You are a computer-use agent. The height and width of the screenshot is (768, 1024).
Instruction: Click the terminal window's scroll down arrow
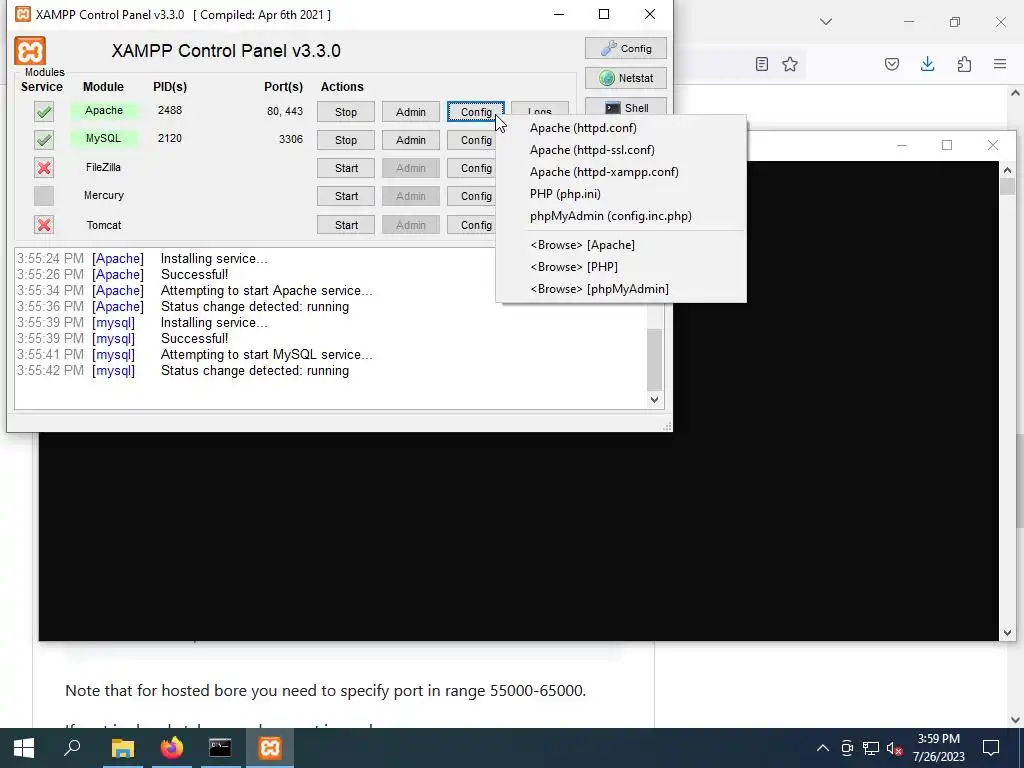click(x=1007, y=632)
